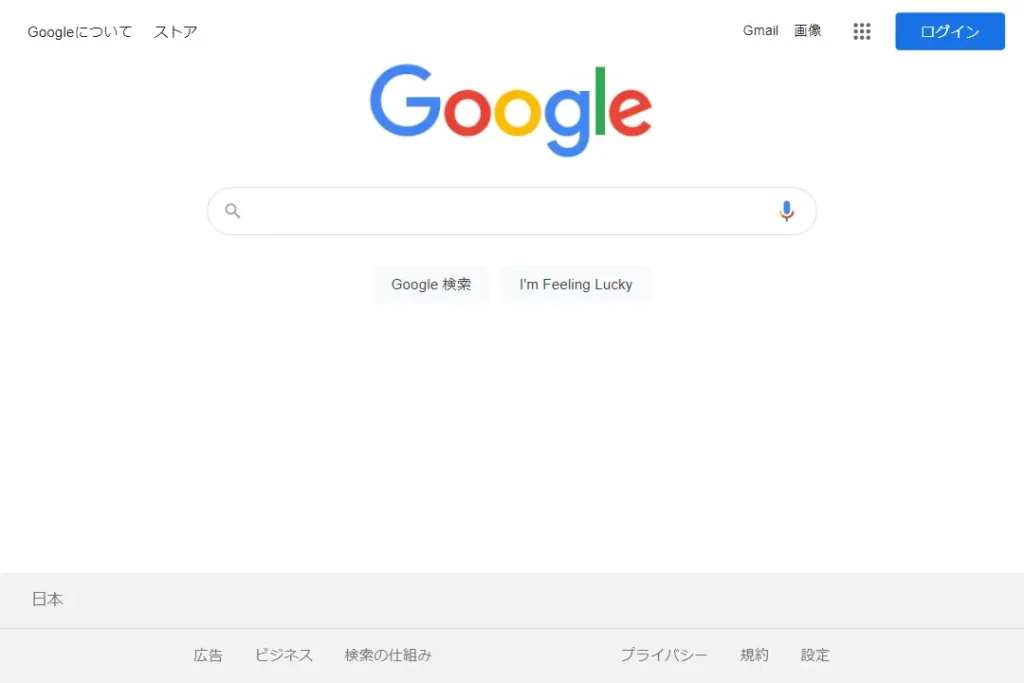Open the Google apps grid icon
The height and width of the screenshot is (683, 1024).
(x=861, y=31)
